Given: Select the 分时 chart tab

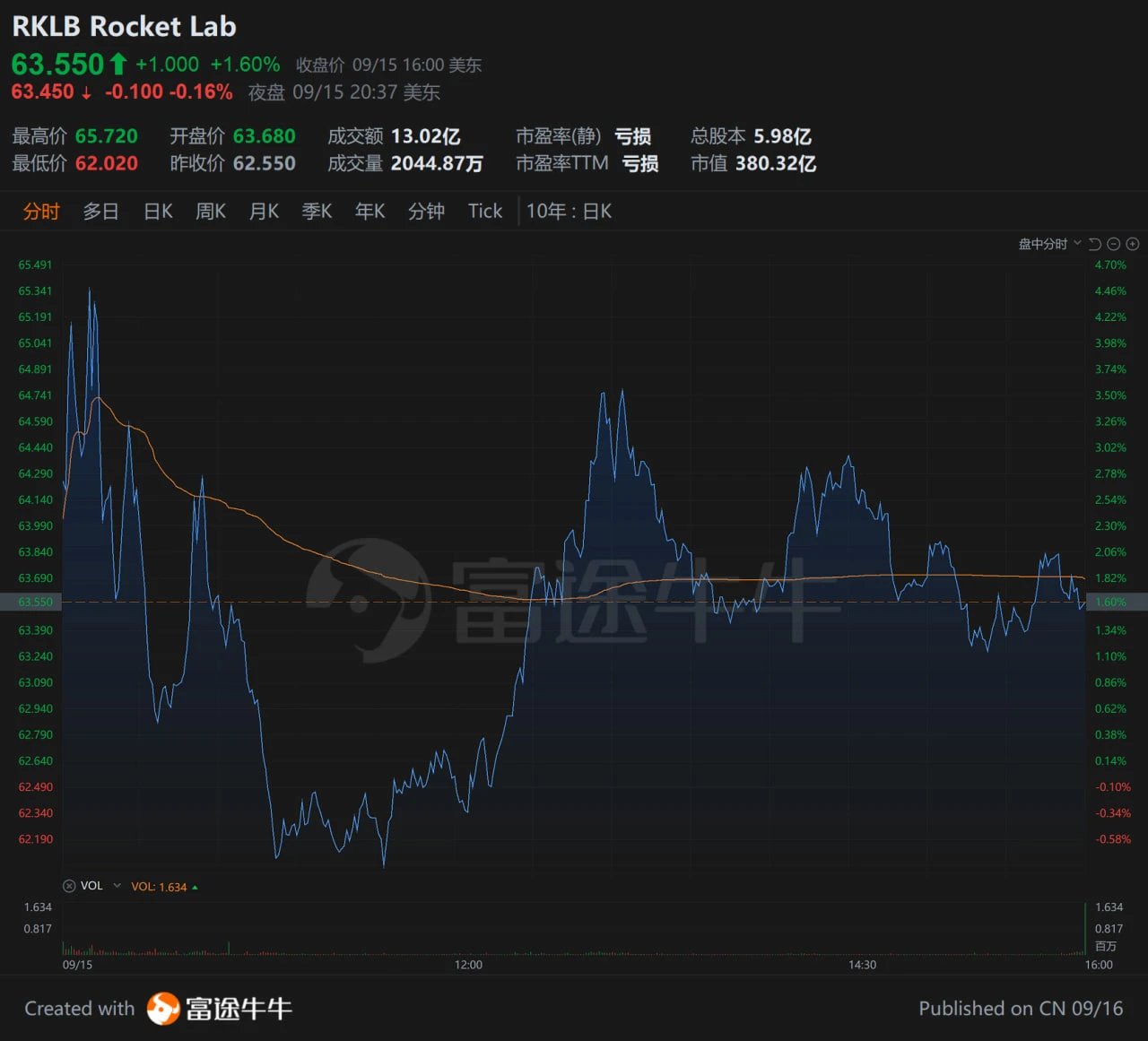Looking at the screenshot, I should coord(41,212).
